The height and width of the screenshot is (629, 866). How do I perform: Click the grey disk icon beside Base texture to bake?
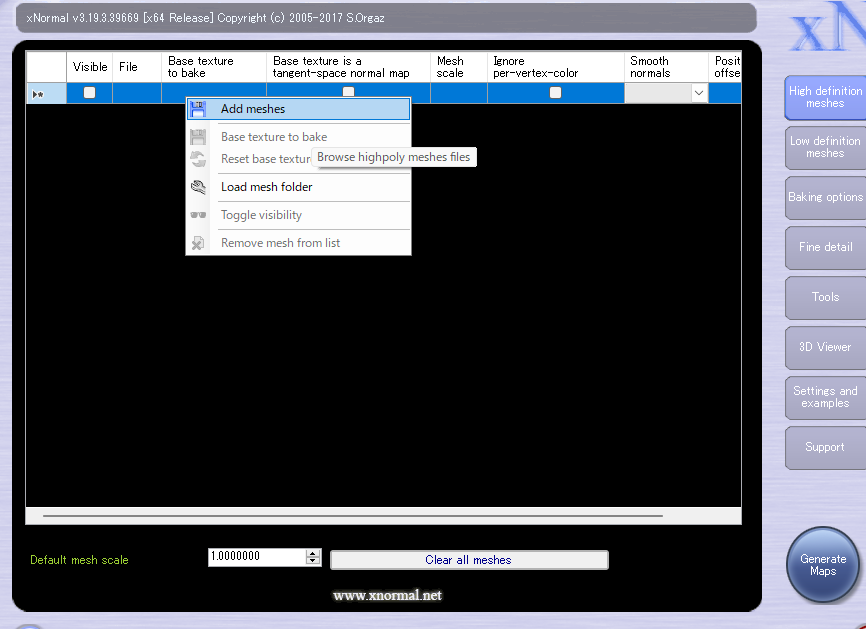tap(198, 137)
